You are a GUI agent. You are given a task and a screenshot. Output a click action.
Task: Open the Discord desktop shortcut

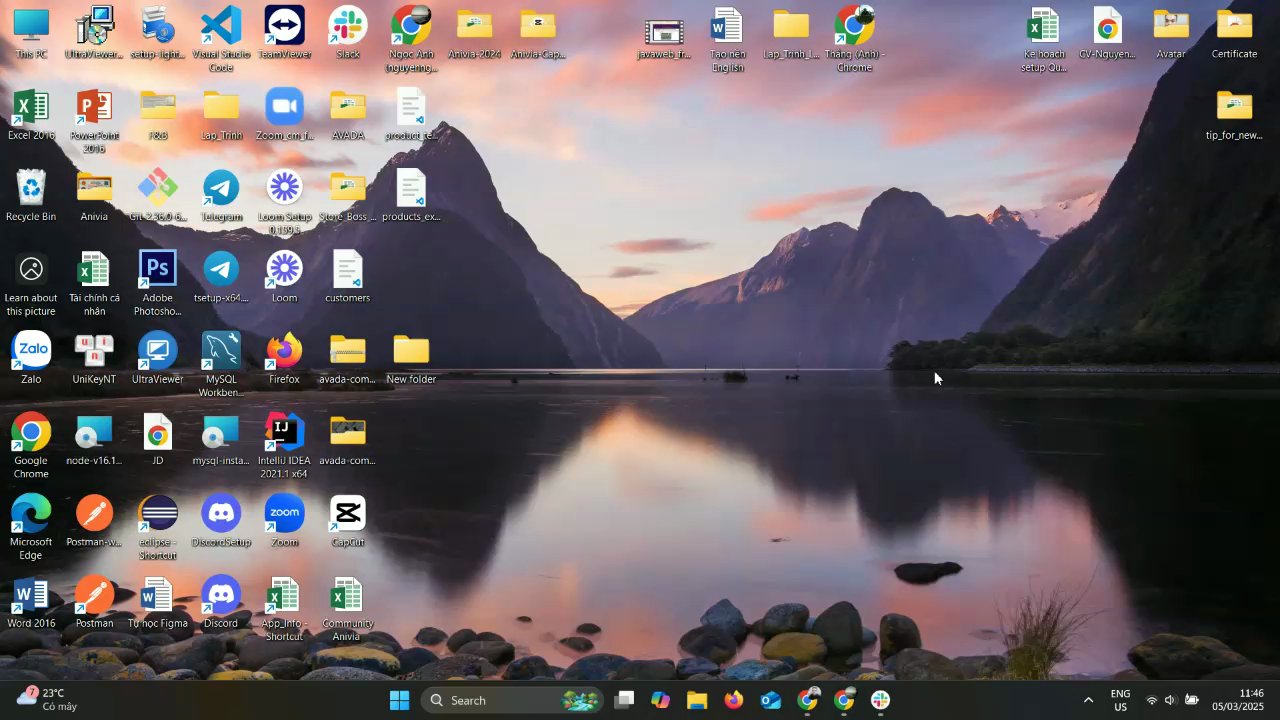click(221, 602)
